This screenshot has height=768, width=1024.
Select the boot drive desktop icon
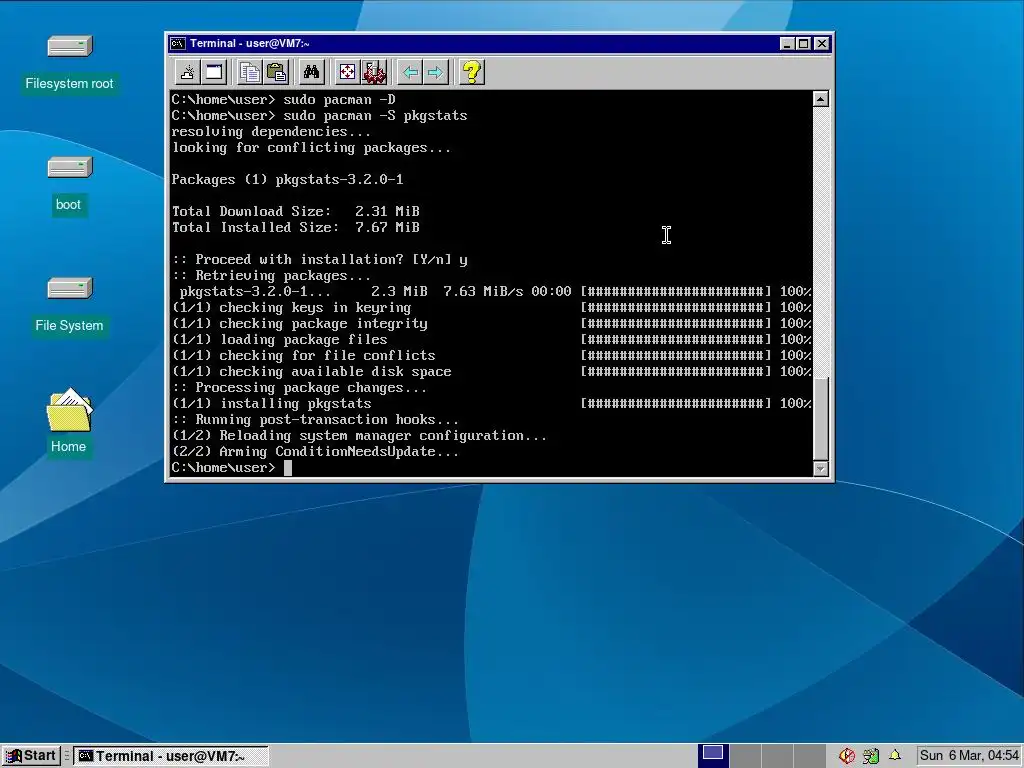tap(69, 185)
